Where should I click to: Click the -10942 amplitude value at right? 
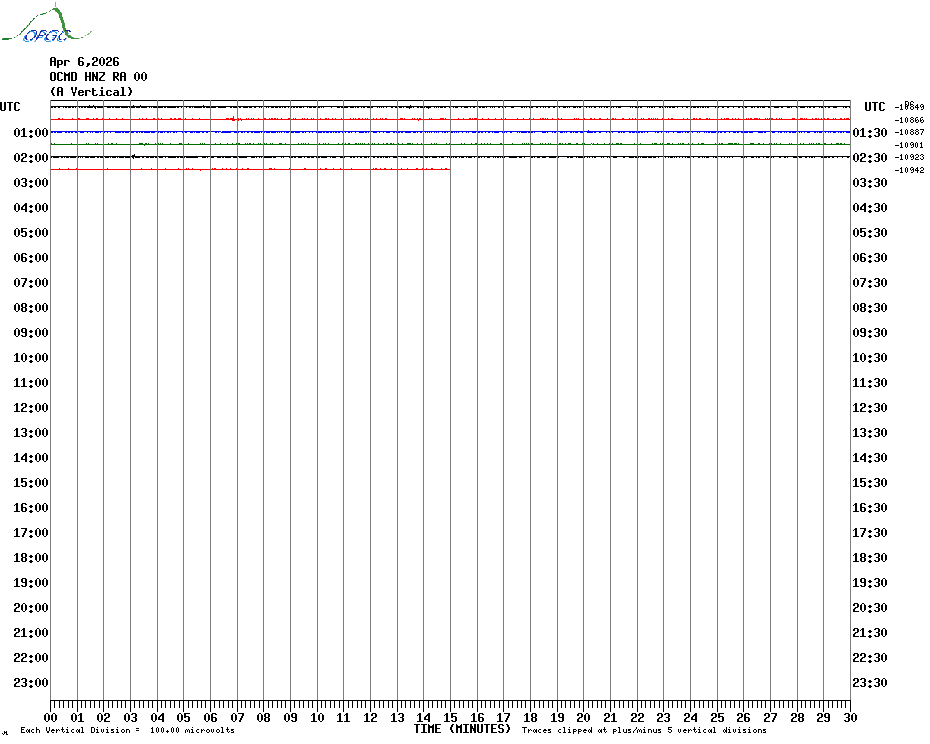point(909,170)
